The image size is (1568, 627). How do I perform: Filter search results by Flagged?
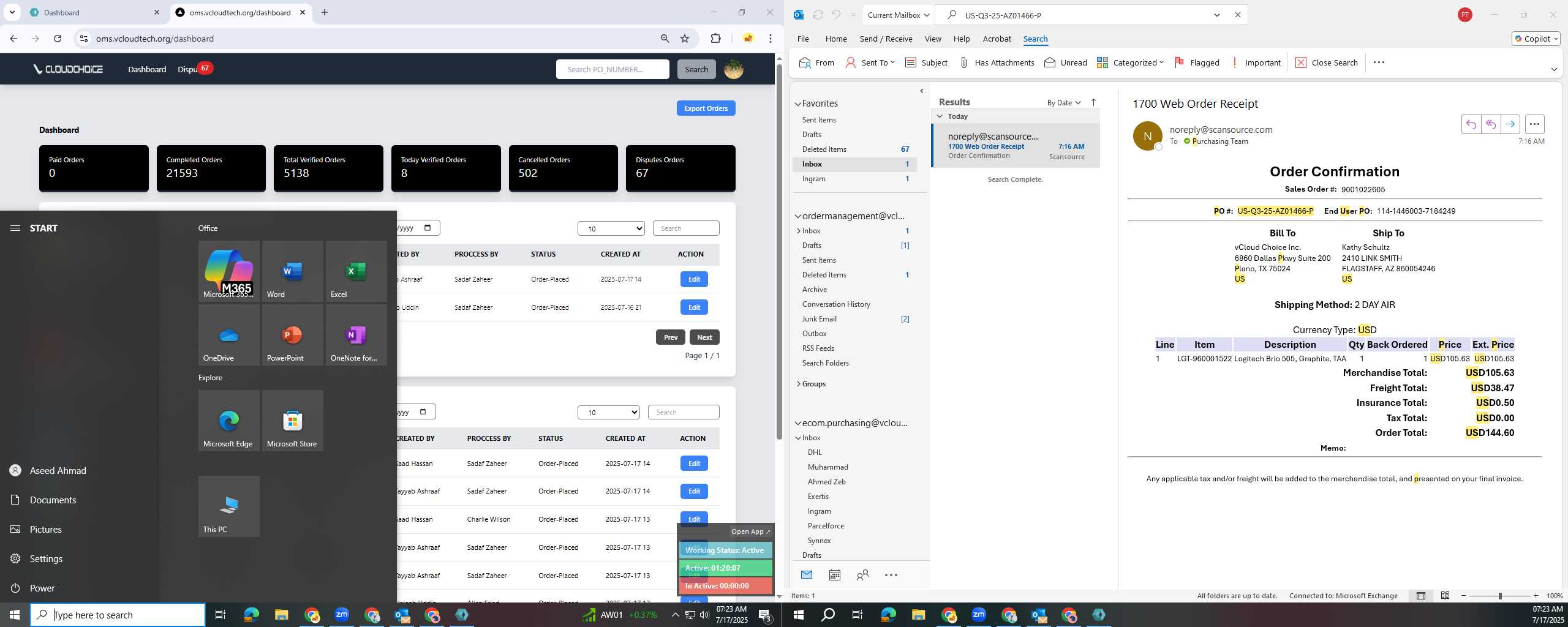[1197, 62]
